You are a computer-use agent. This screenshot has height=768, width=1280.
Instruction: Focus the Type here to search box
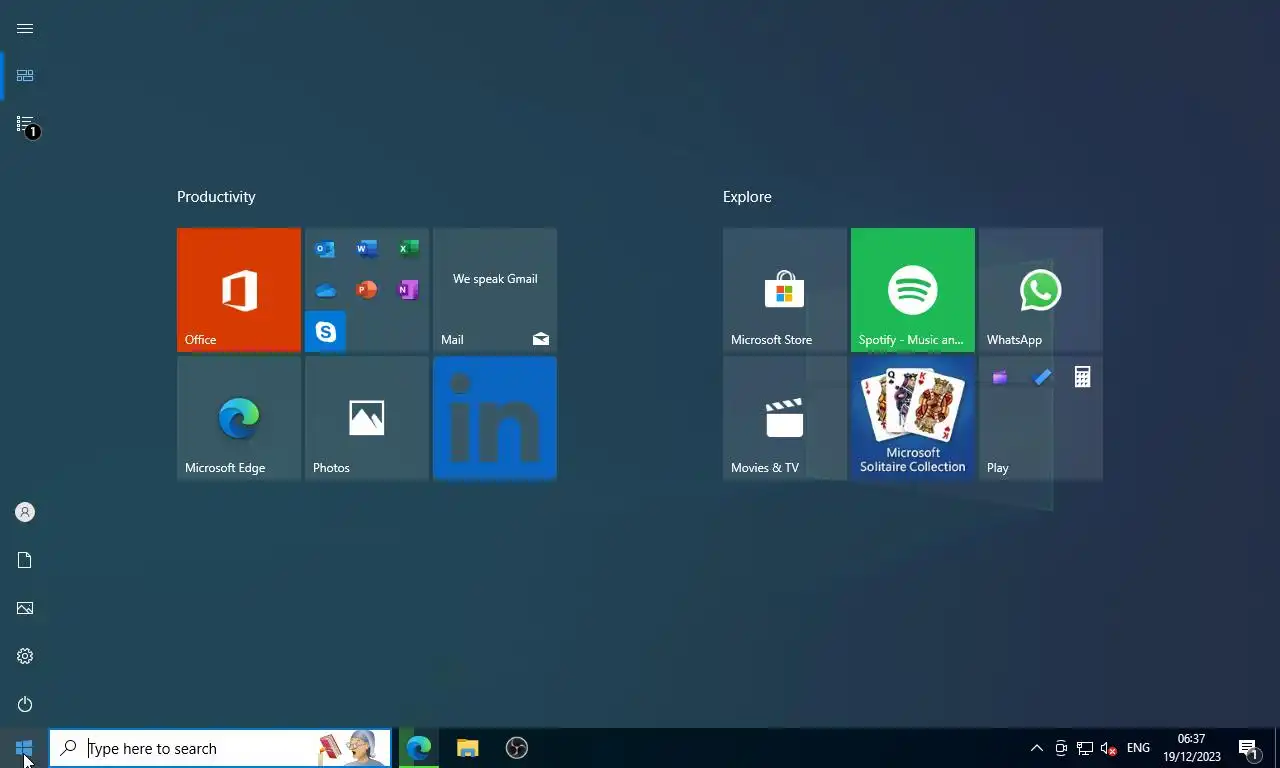coord(220,748)
